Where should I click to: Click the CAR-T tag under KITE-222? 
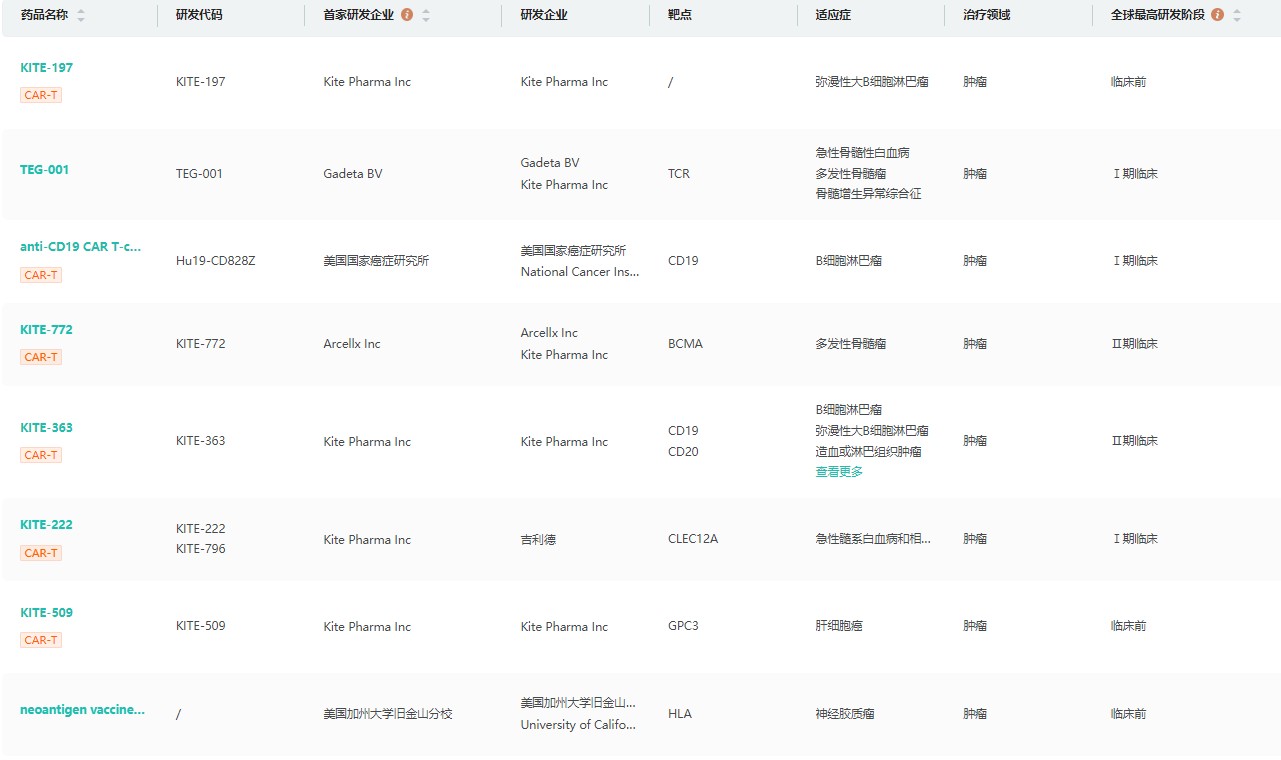(x=41, y=553)
